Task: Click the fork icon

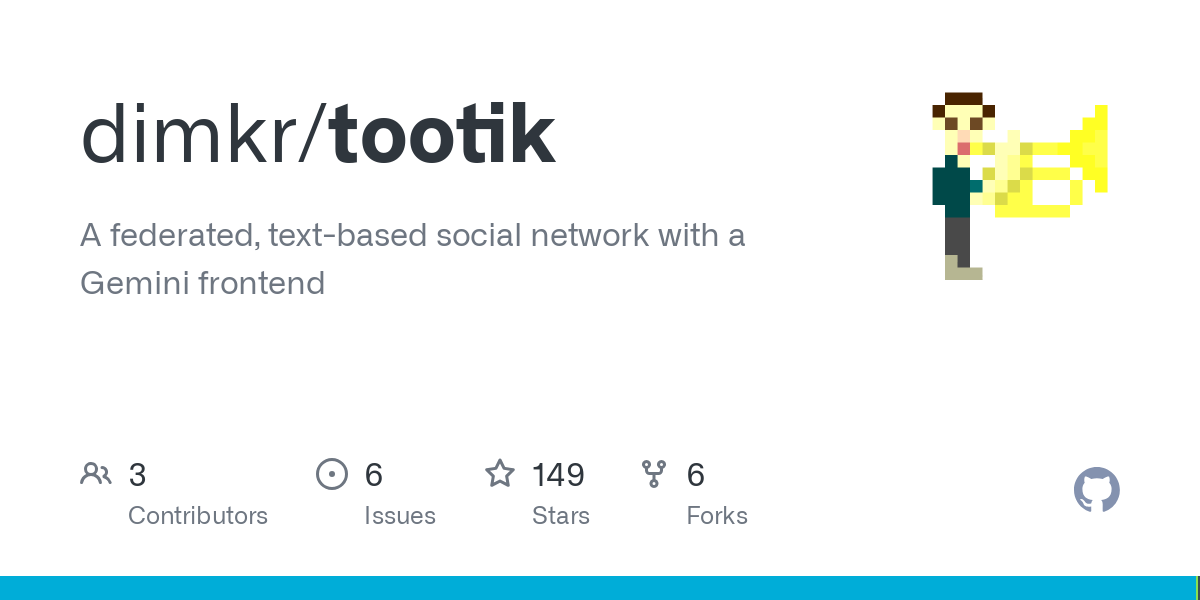Action: [x=654, y=474]
